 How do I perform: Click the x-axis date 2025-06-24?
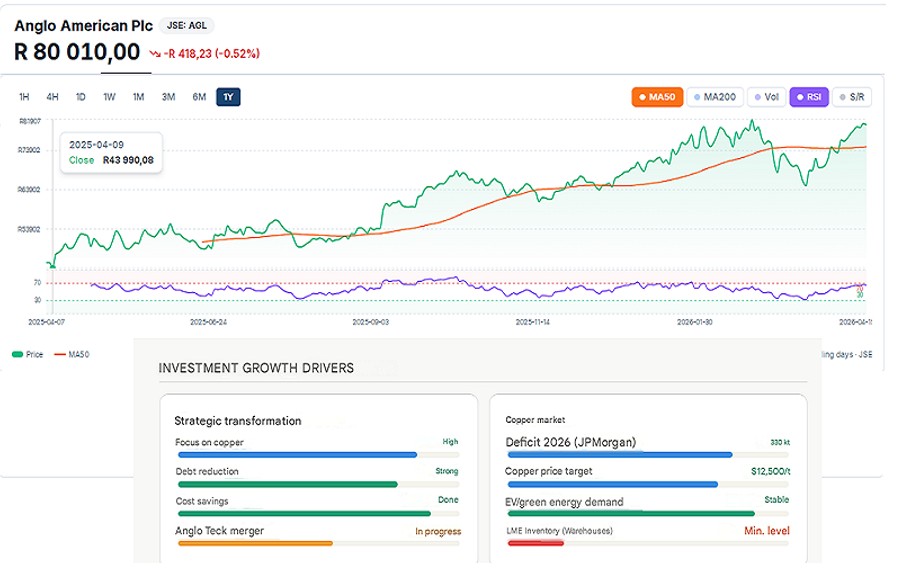208,322
